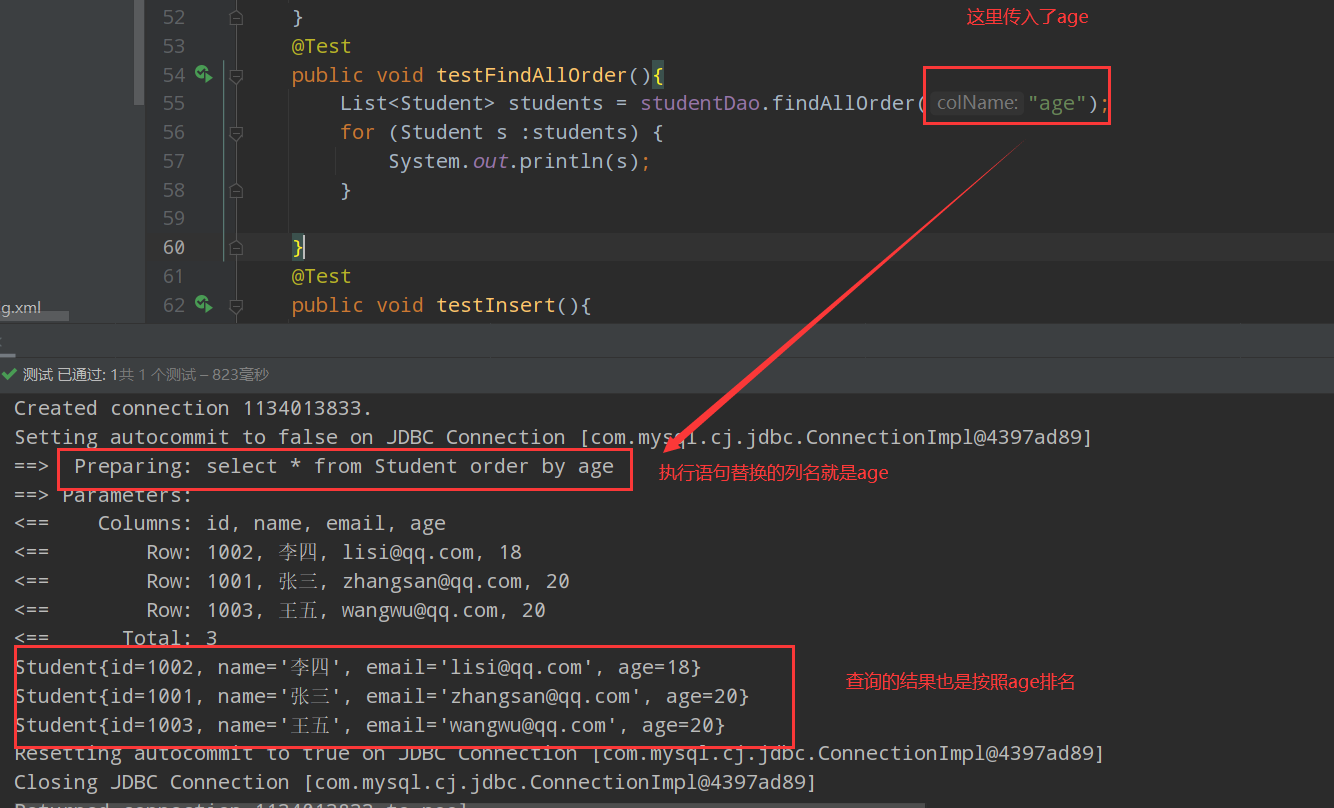Collapse the for loop block at line 56
Viewport: 1334px width, 808px height.
236,132
